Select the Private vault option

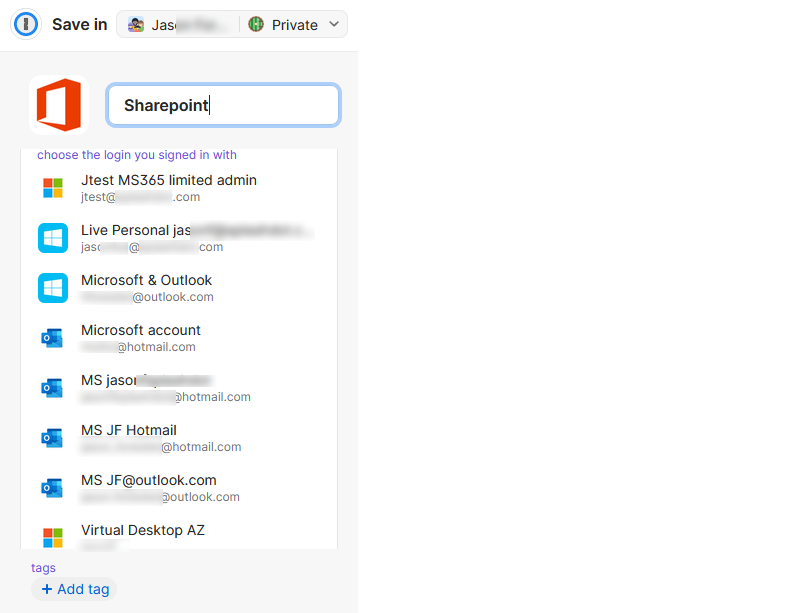[x=294, y=25]
